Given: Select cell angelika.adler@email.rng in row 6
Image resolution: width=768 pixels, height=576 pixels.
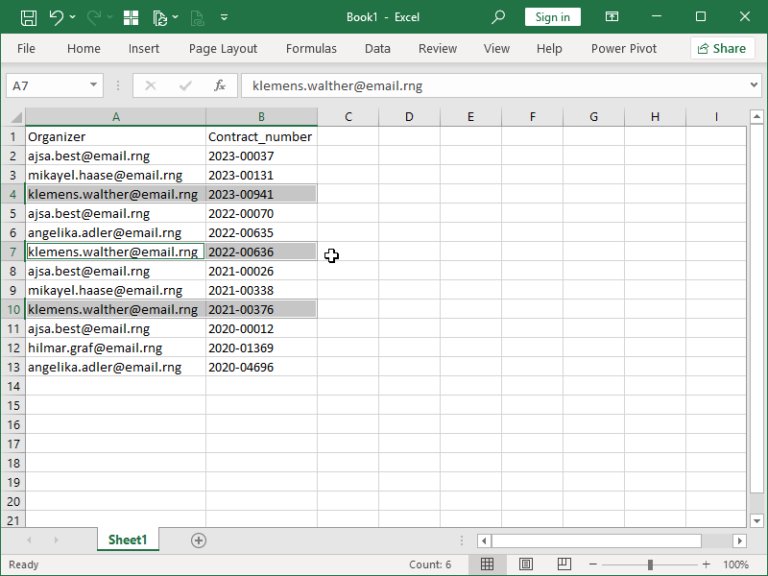Looking at the screenshot, I should coord(116,233).
